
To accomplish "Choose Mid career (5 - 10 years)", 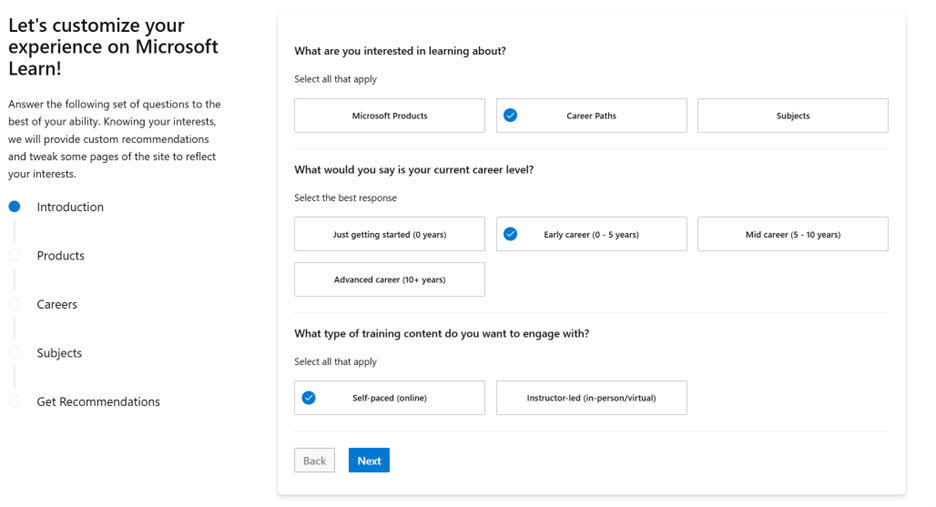I will [792, 234].
